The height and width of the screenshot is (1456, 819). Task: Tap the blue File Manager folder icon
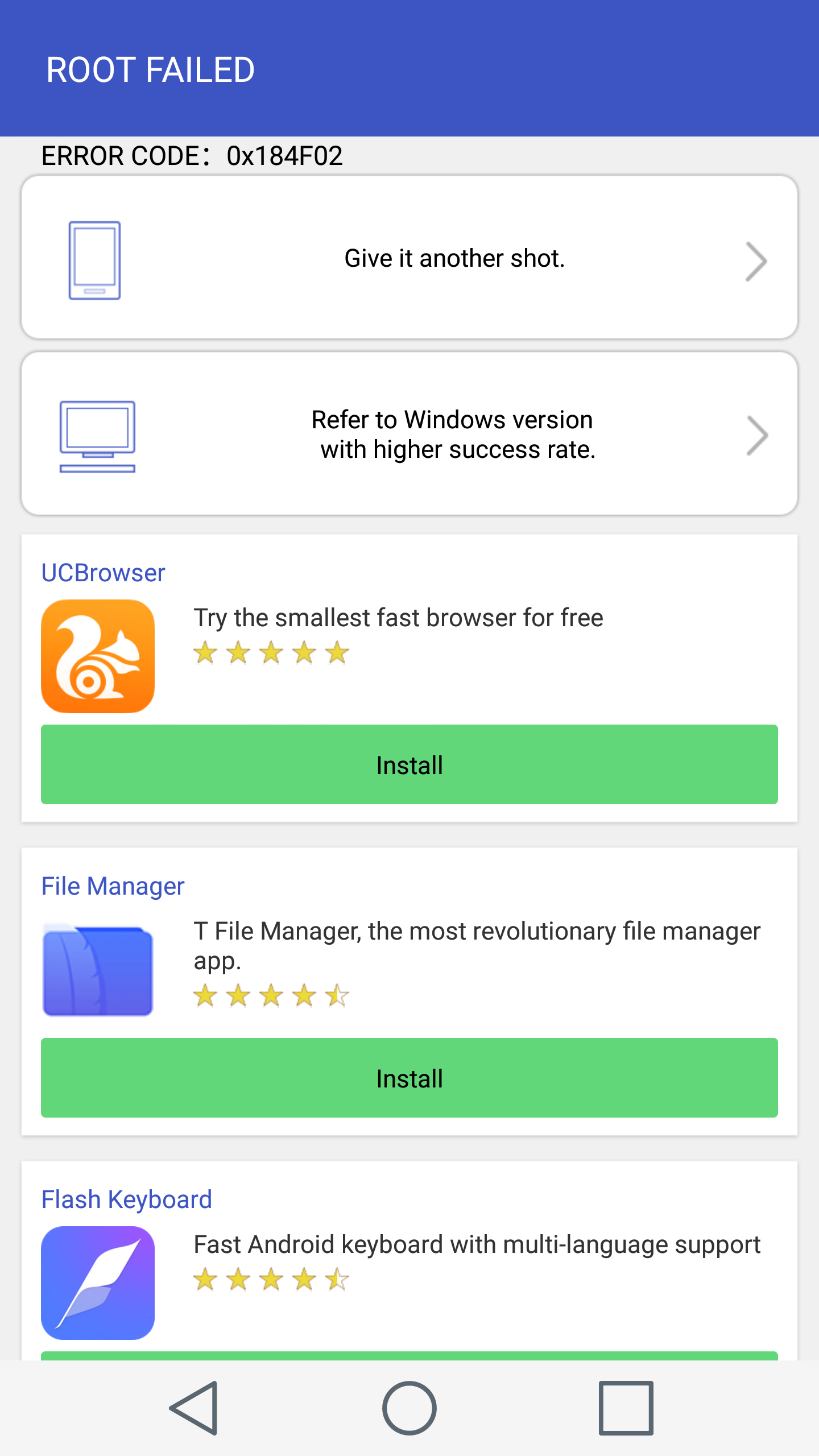pyautogui.click(x=98, y=970)
